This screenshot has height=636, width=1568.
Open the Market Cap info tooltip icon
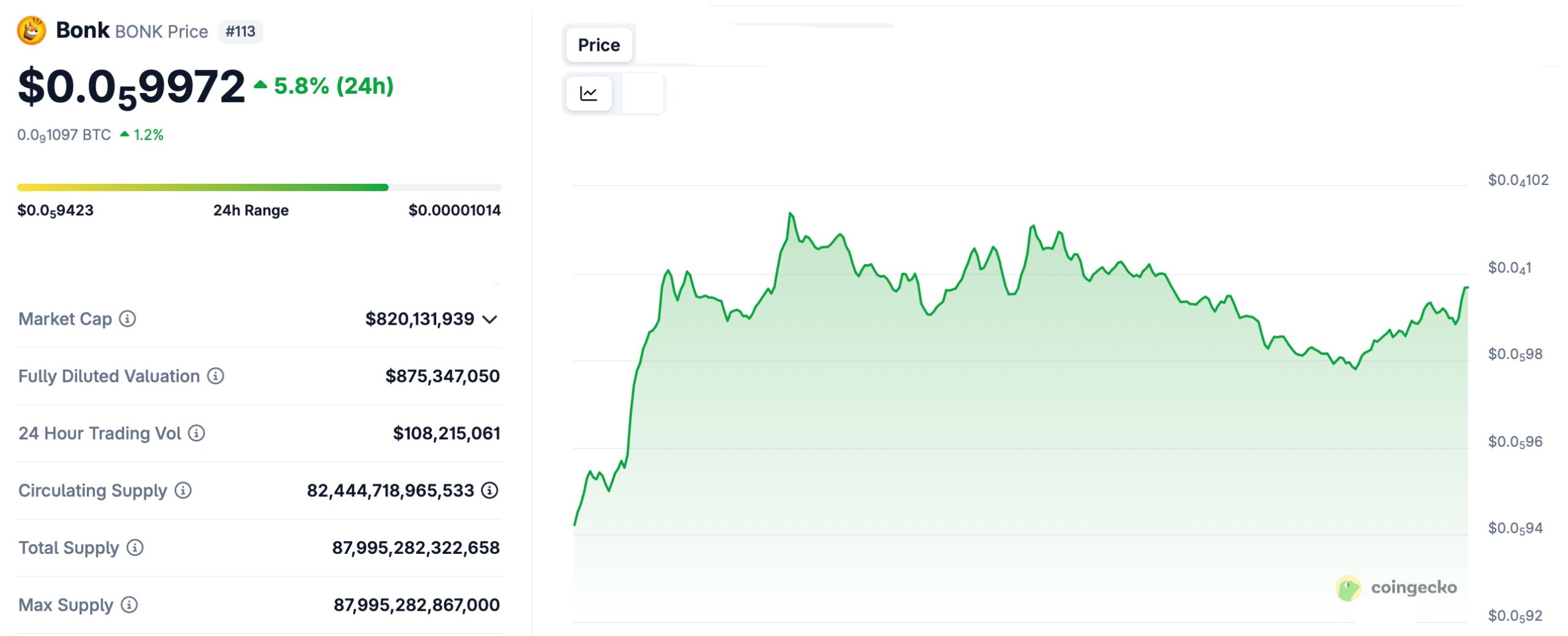(x=127, y=319)
